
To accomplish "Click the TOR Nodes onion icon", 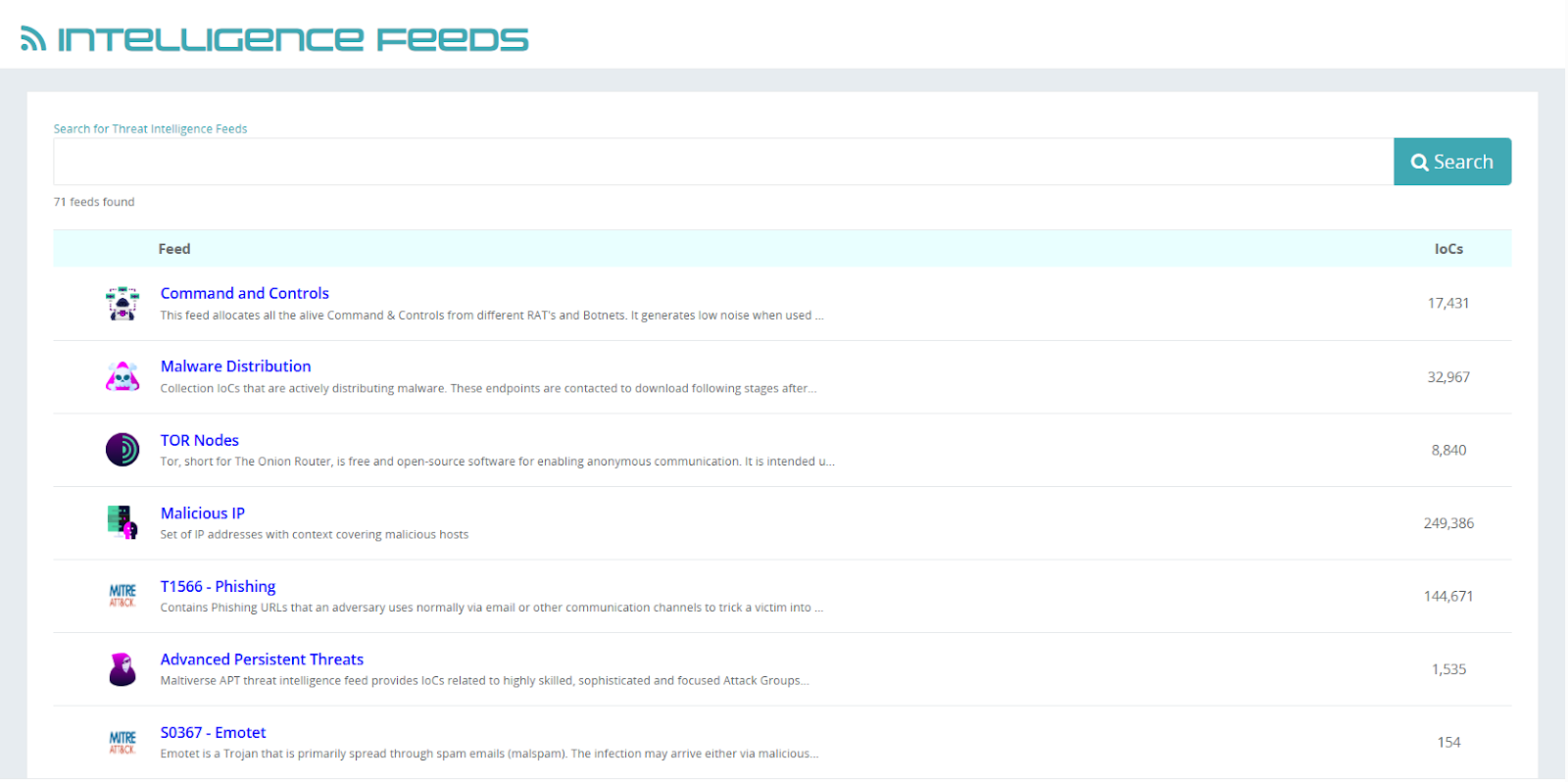I will (x=122, y=450).
